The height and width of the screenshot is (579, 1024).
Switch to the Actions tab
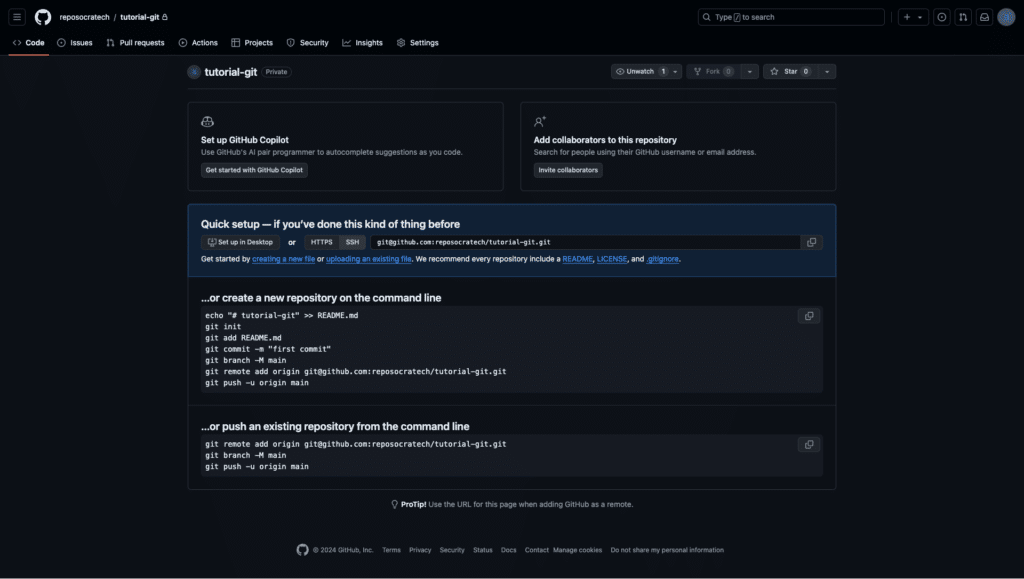[198, 42]
